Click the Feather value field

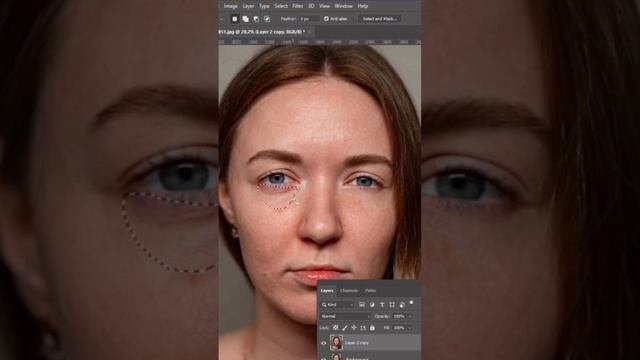[309, 19]
